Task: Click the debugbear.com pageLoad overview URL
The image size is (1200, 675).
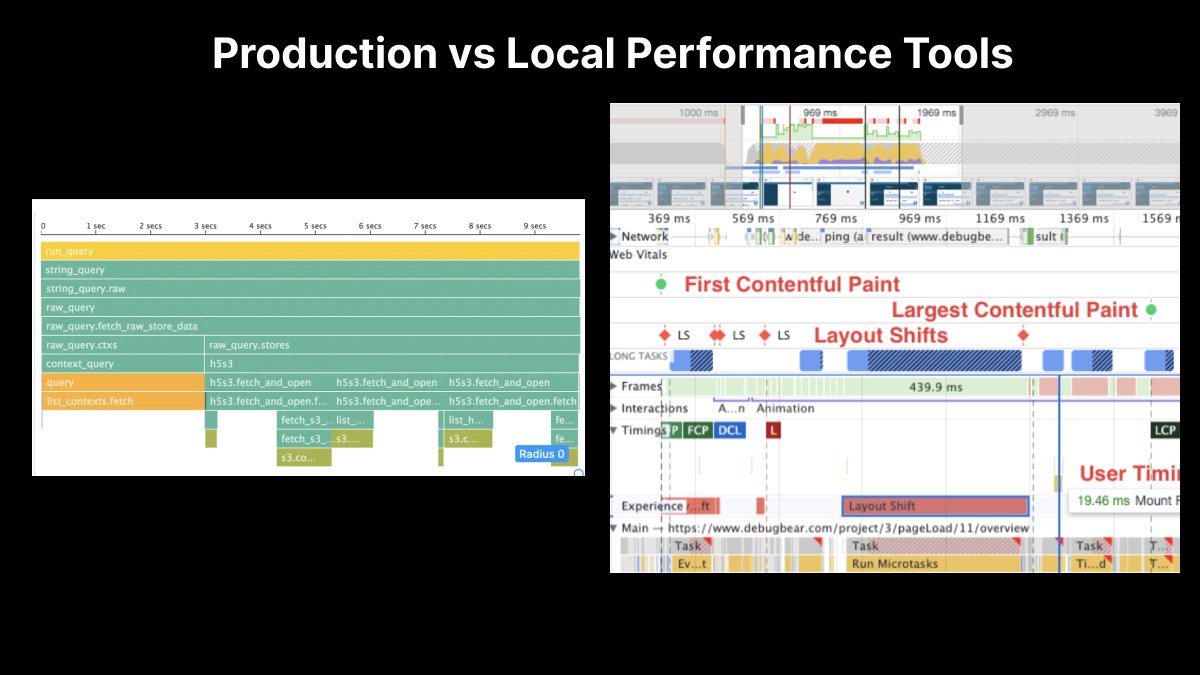Action: [x=847, y=527]
